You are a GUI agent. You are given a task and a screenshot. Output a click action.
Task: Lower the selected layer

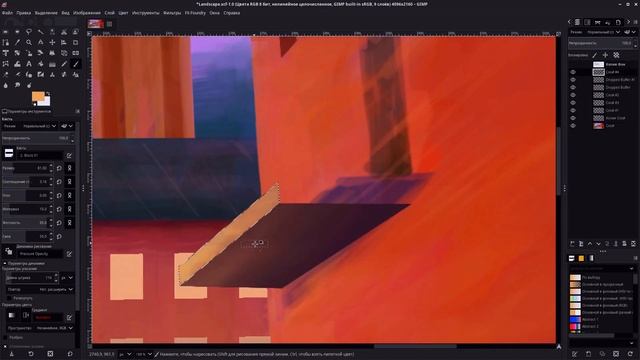pyautogui.click(x=598, y=244)
